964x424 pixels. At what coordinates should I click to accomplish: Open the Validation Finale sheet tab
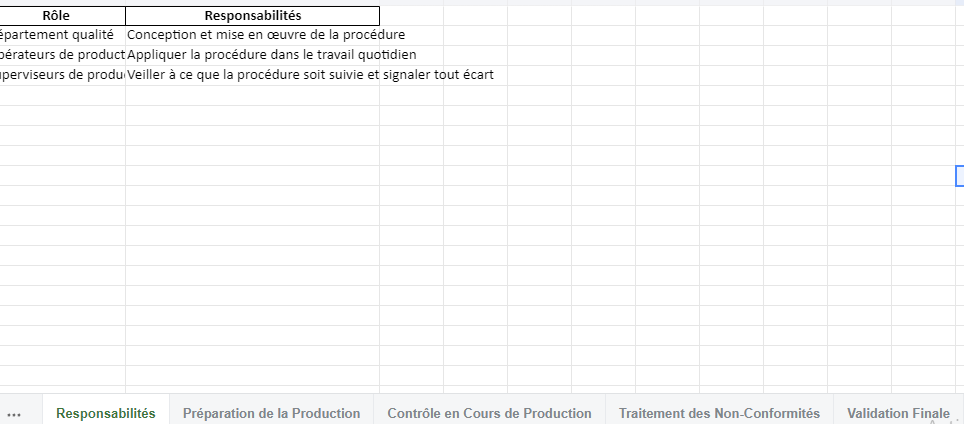898,413
